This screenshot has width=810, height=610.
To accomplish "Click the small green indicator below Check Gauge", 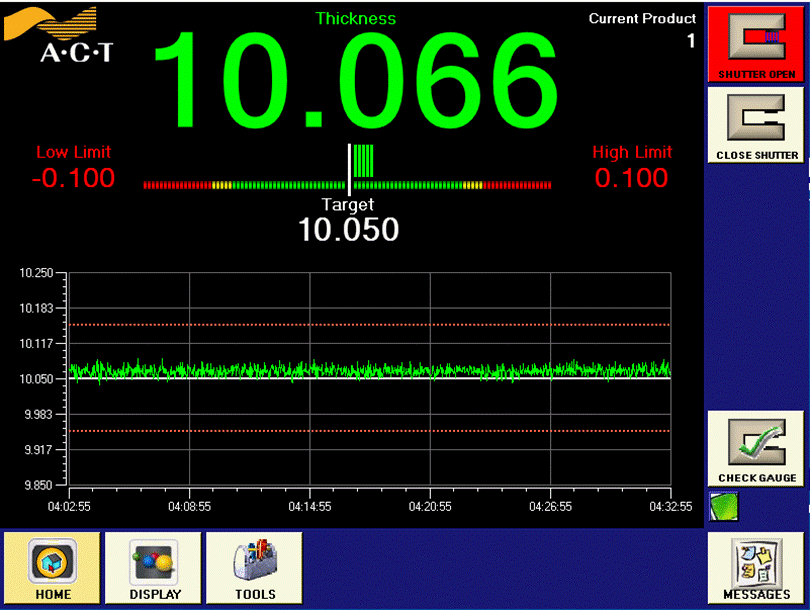I will pyautogui.click(x=723, y=506).
